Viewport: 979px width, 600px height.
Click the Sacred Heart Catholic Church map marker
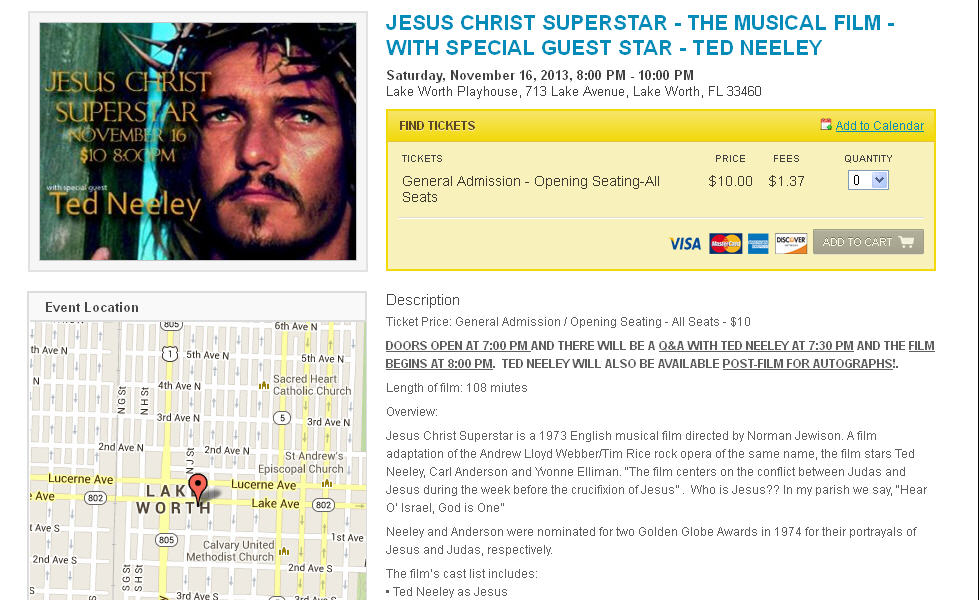point(264,384)
